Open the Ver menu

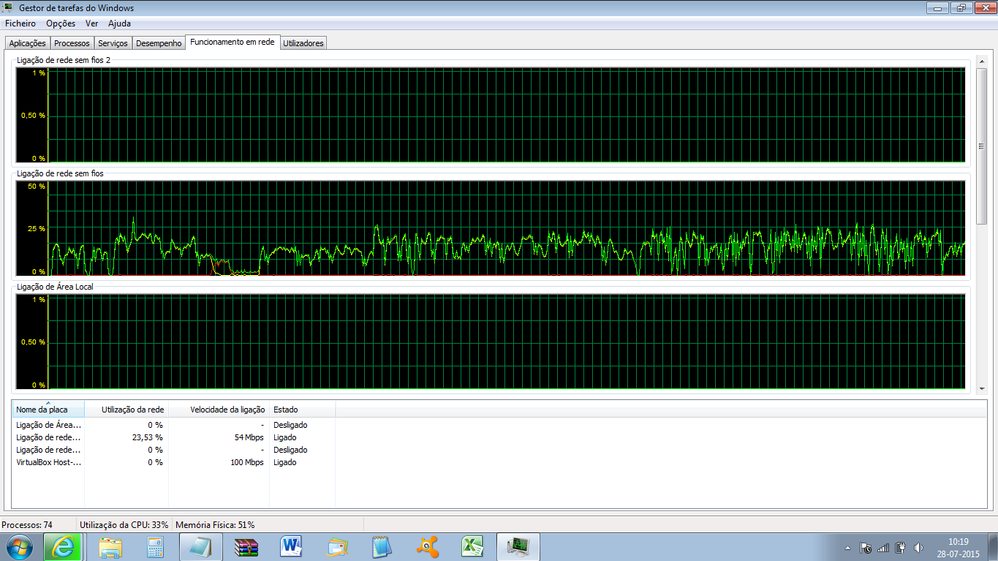(x=92, y=23)
